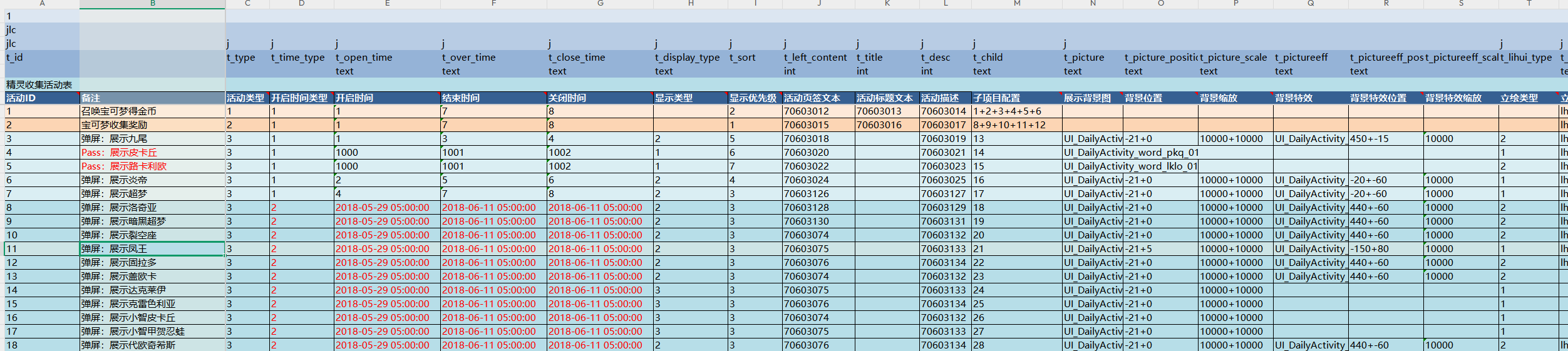Click column M header

(1016, 4)
